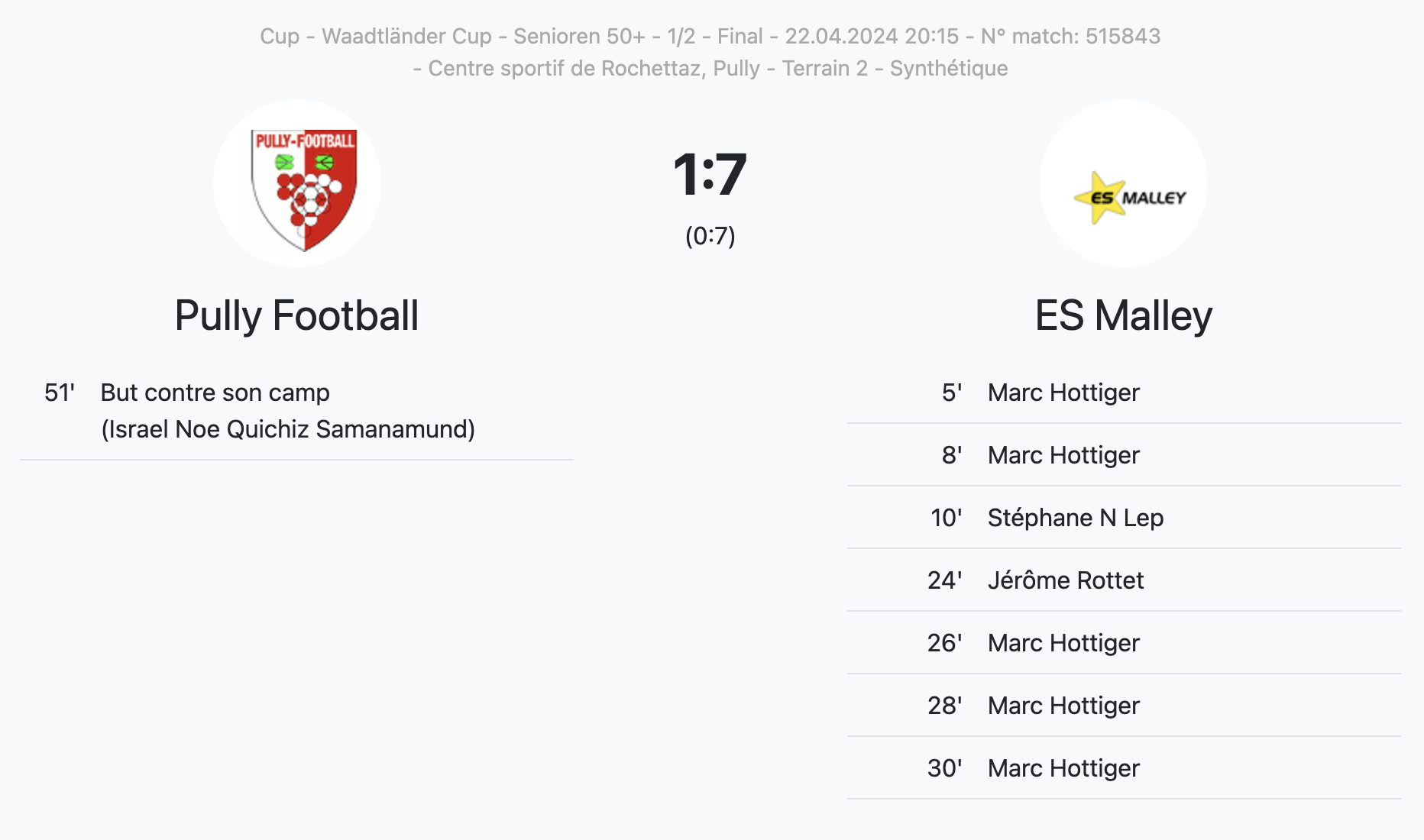Image resolution: width=1424 pixels, height=840 pixels.
Task: Select the 5' Marc Hottiger goal entry
Action: (1124, 393)
